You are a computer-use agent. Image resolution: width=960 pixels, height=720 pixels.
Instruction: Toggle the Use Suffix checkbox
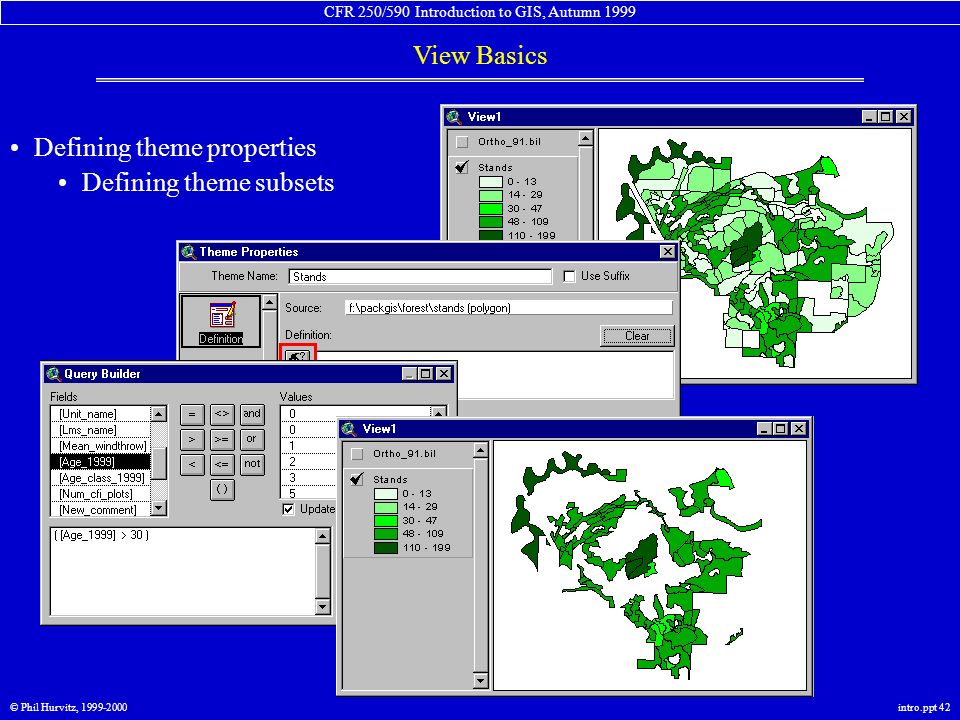tap(569, 276)
